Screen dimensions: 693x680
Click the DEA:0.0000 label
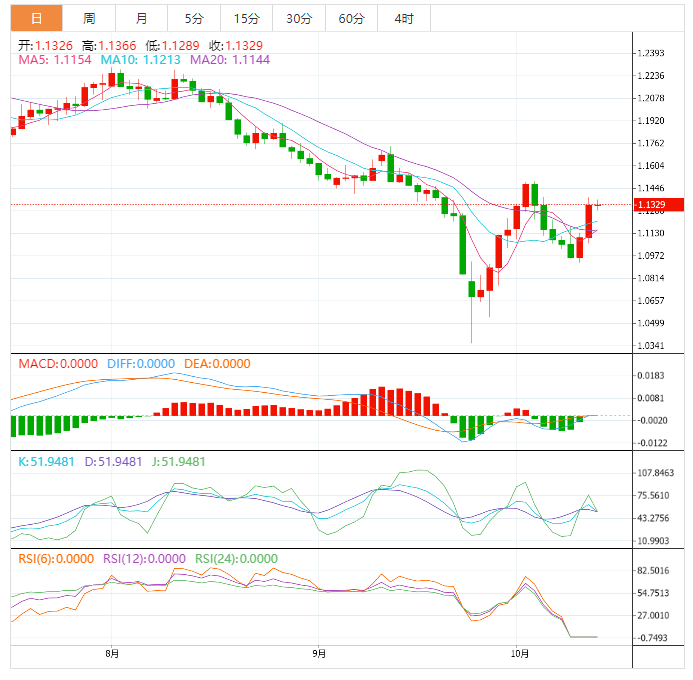coord(217,364)
